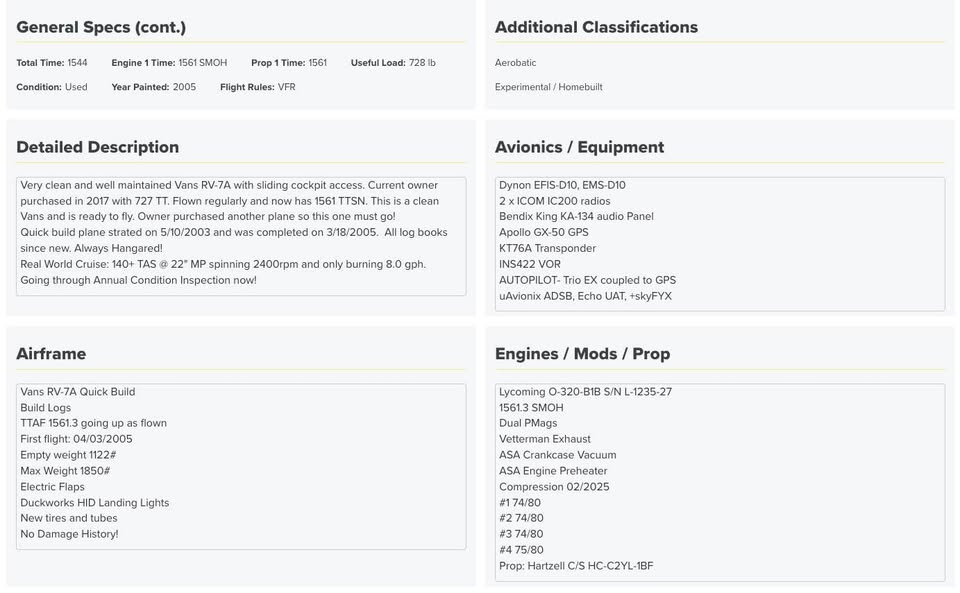Click the 'New tires and tubes' line
The width and height of the screenshot is (960, 593).
coord(69,518)
